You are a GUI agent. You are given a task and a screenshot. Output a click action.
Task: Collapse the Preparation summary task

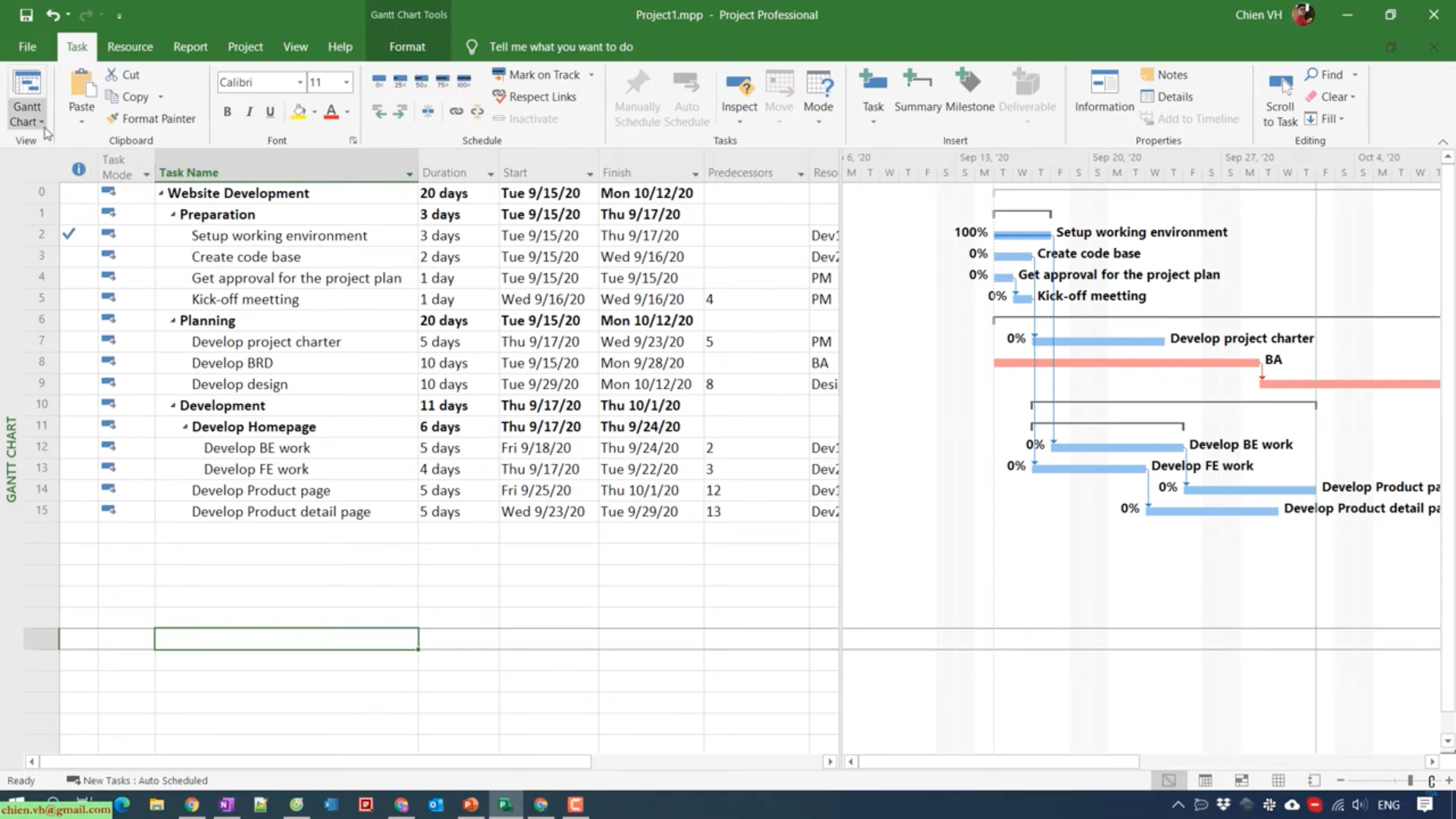click(x=173, y=215)
